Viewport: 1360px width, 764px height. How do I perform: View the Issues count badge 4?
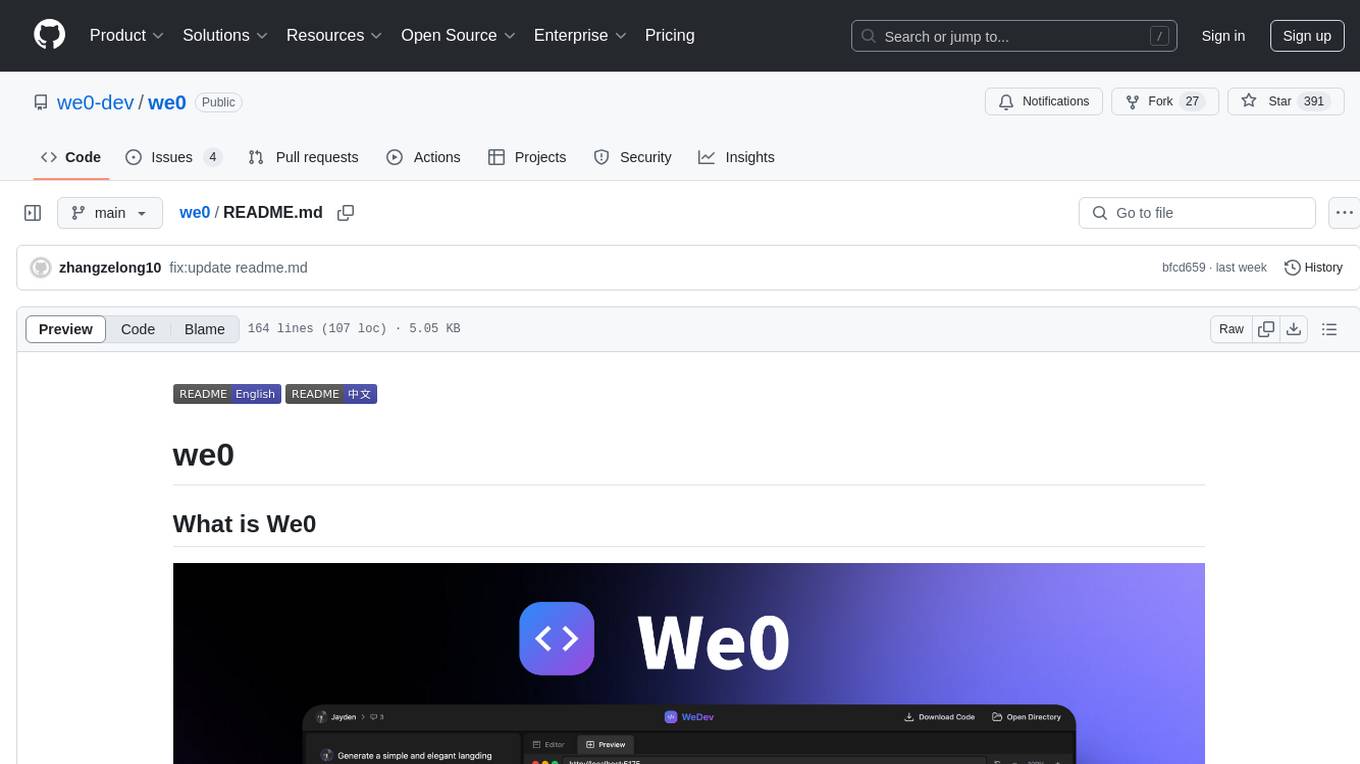point(212,157)
